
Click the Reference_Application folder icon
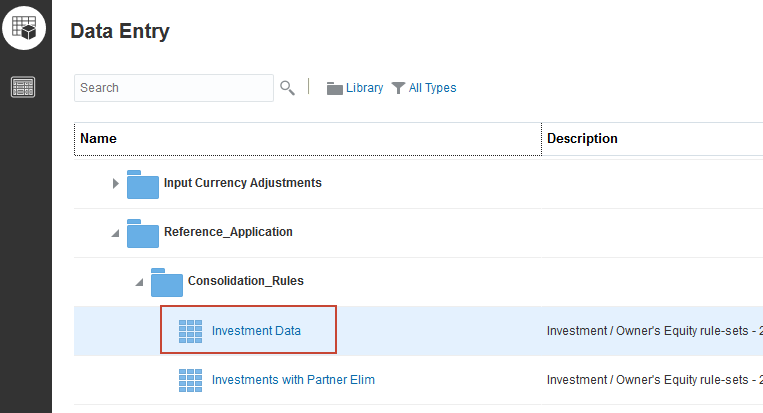pyautogui.click(x=143, y=232)
